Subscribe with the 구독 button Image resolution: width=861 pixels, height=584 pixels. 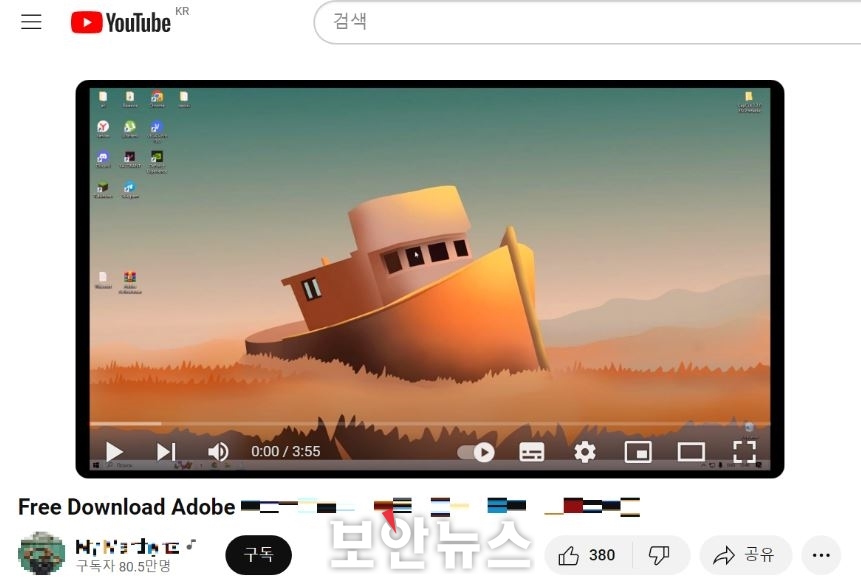pos(259,555)
